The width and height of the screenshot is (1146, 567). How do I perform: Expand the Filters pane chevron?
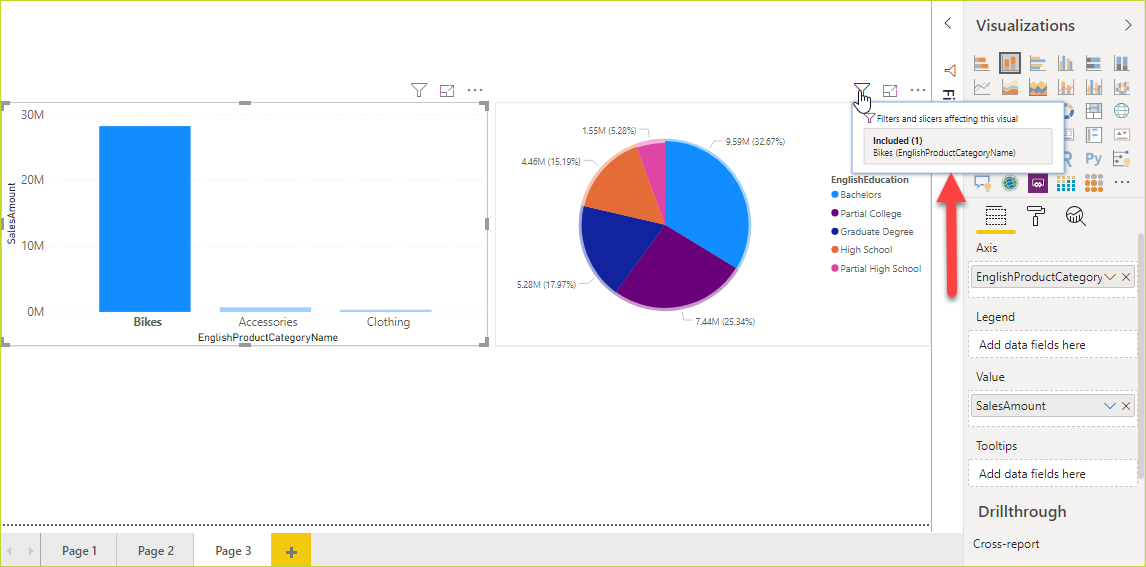948,23
